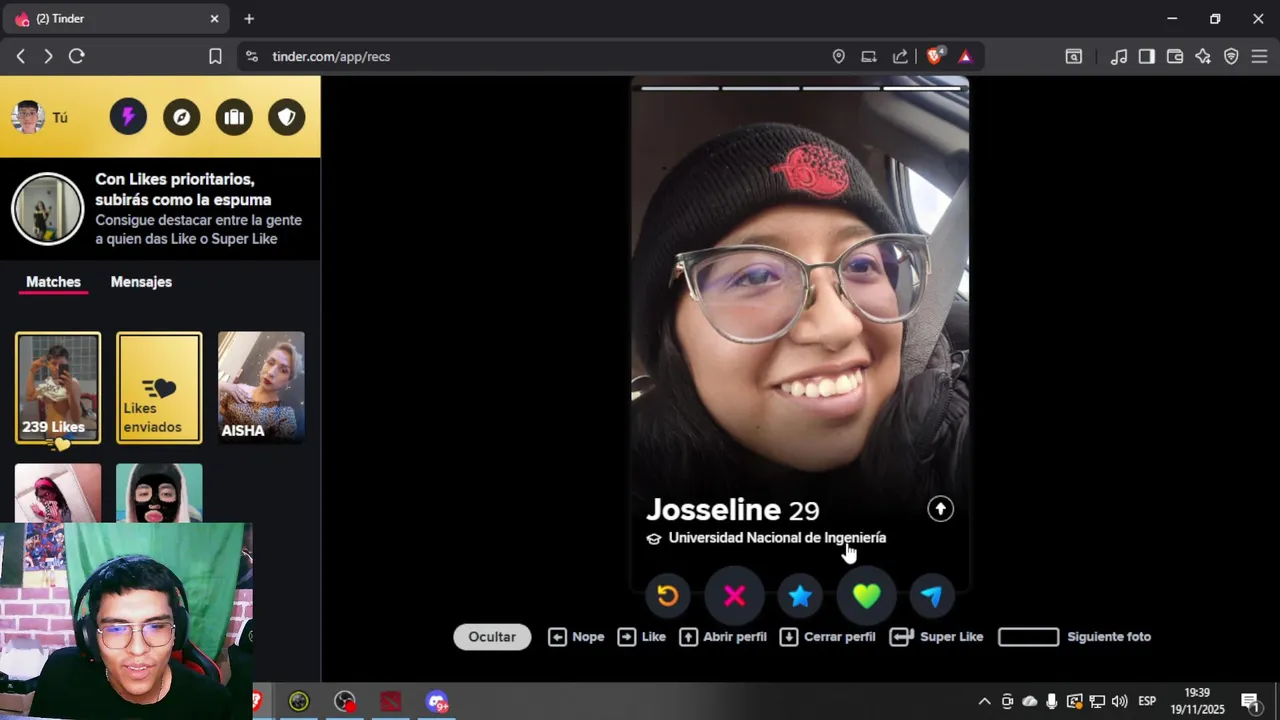Click the Siguiente foto spacebar hint
1280x720 pixels.
[x=1075, y=637]
